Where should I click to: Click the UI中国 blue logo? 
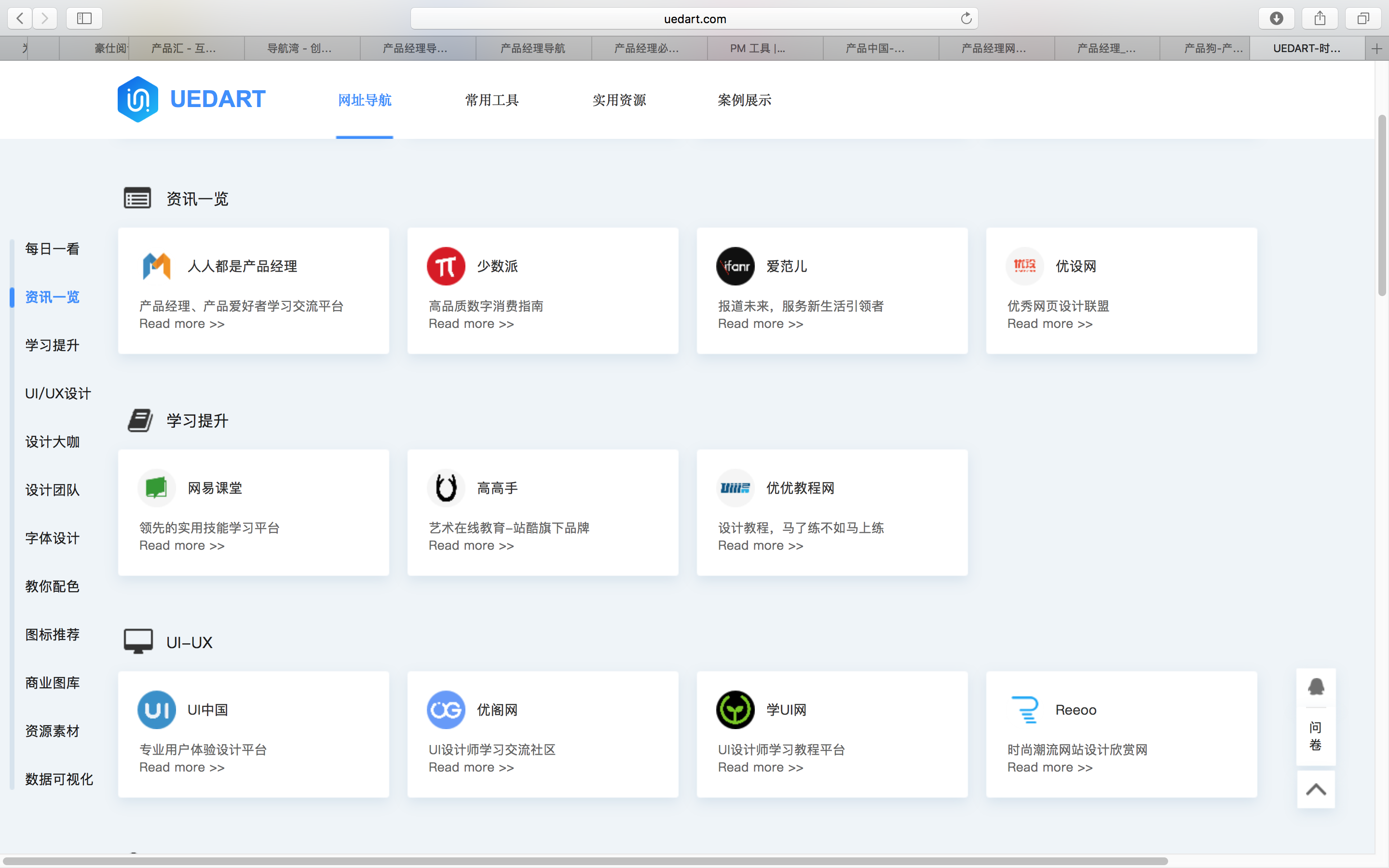tap(157, 709)
